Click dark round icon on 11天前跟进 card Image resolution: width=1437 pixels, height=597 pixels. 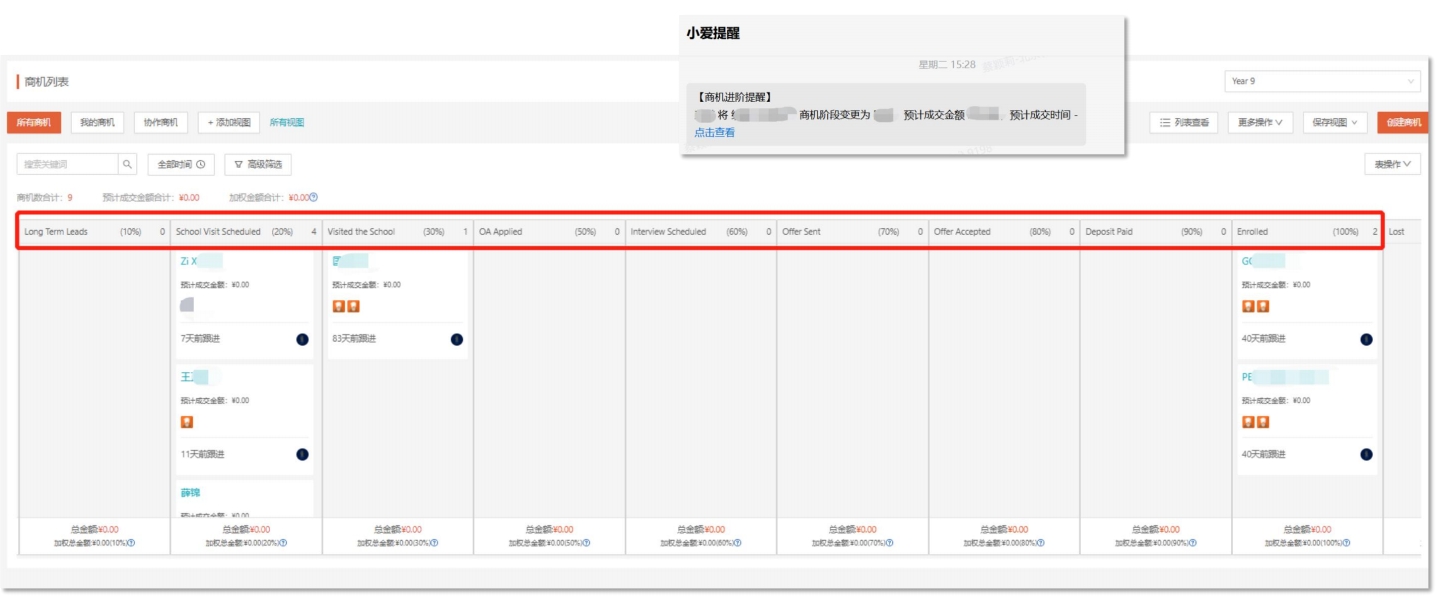[x=302, y=455]
